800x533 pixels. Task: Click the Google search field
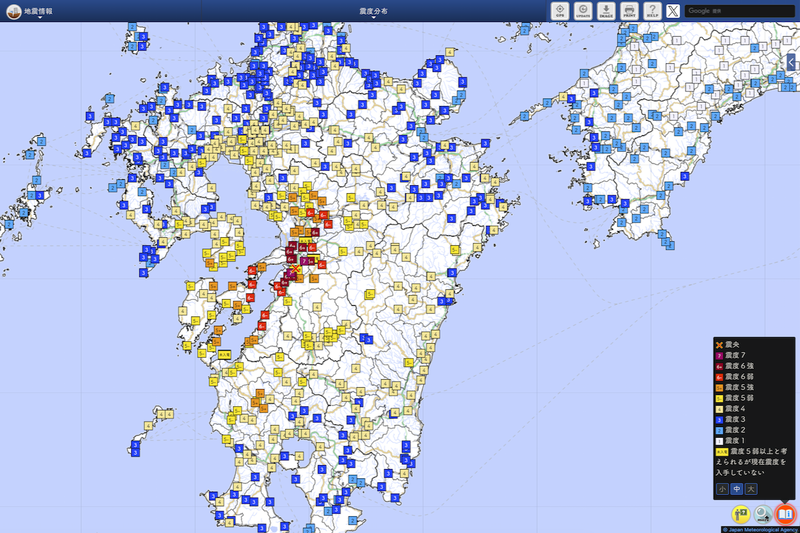point(739,11)
